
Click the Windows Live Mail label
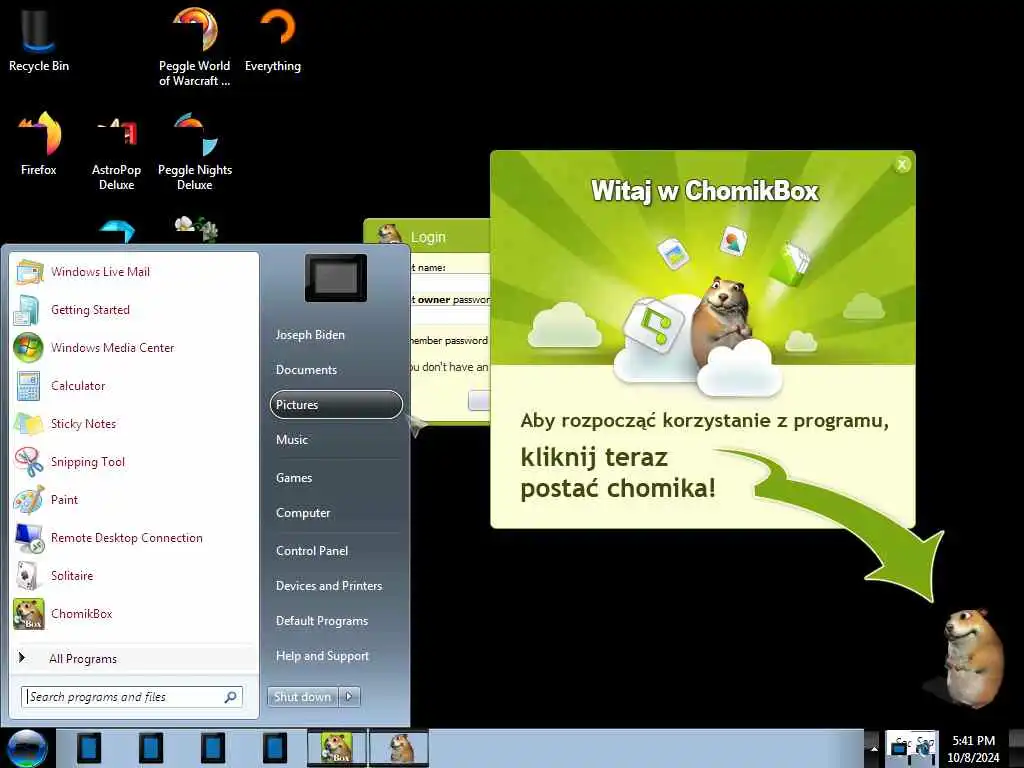(x=101, y=272)
